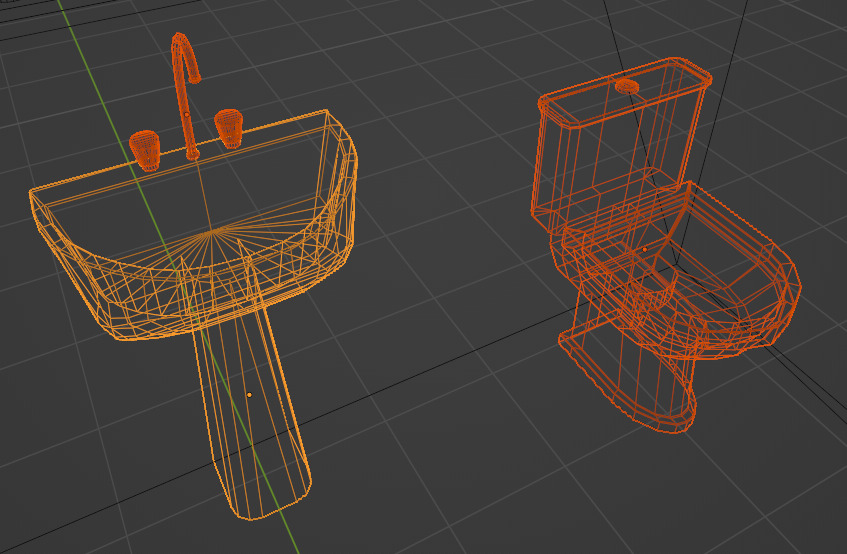Click the sink origin point on the pedestal
The width and height of the screenshot is (847, 554).
click(249, 395)
